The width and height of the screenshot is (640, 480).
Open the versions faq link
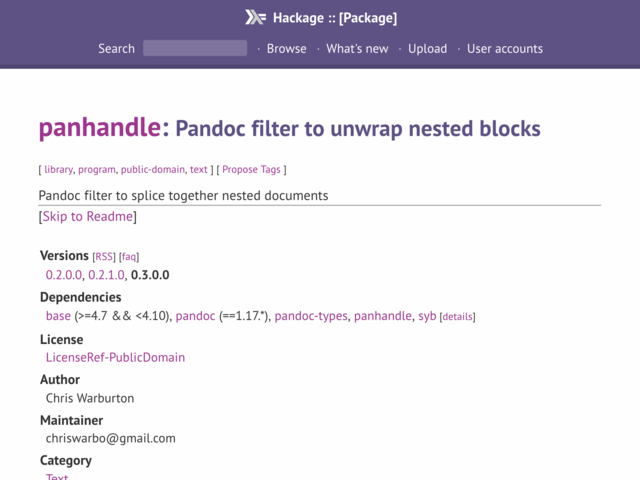(129, 257)
